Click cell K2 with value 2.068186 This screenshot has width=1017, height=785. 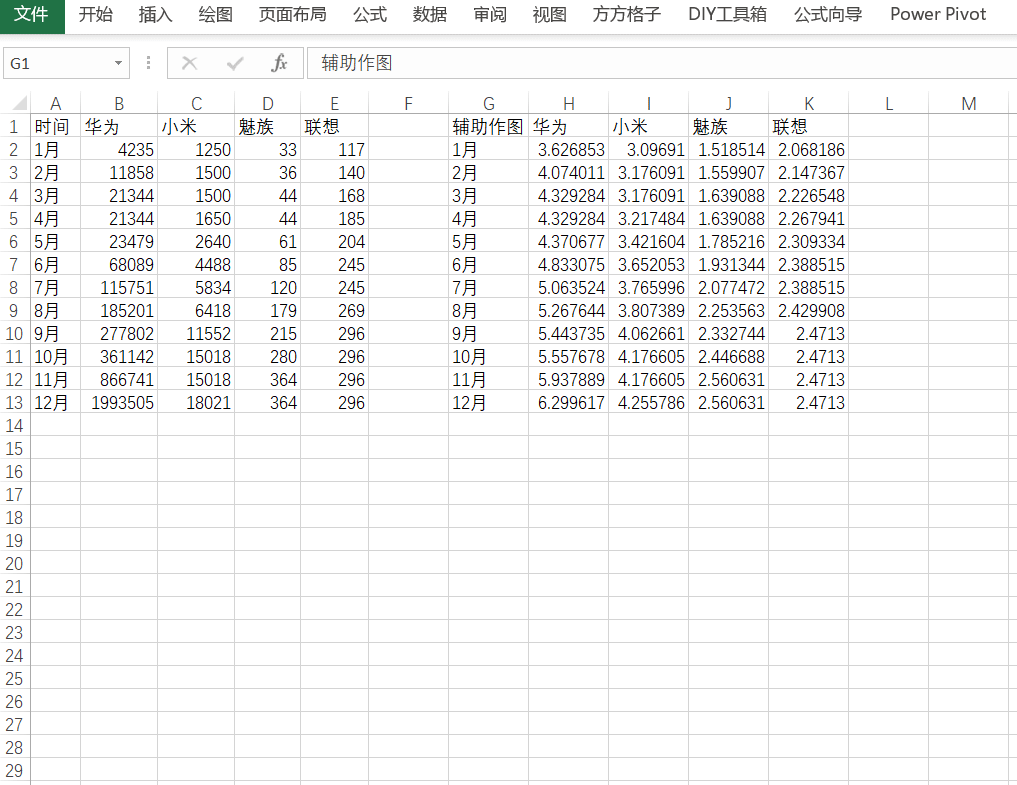coord(808,149)
